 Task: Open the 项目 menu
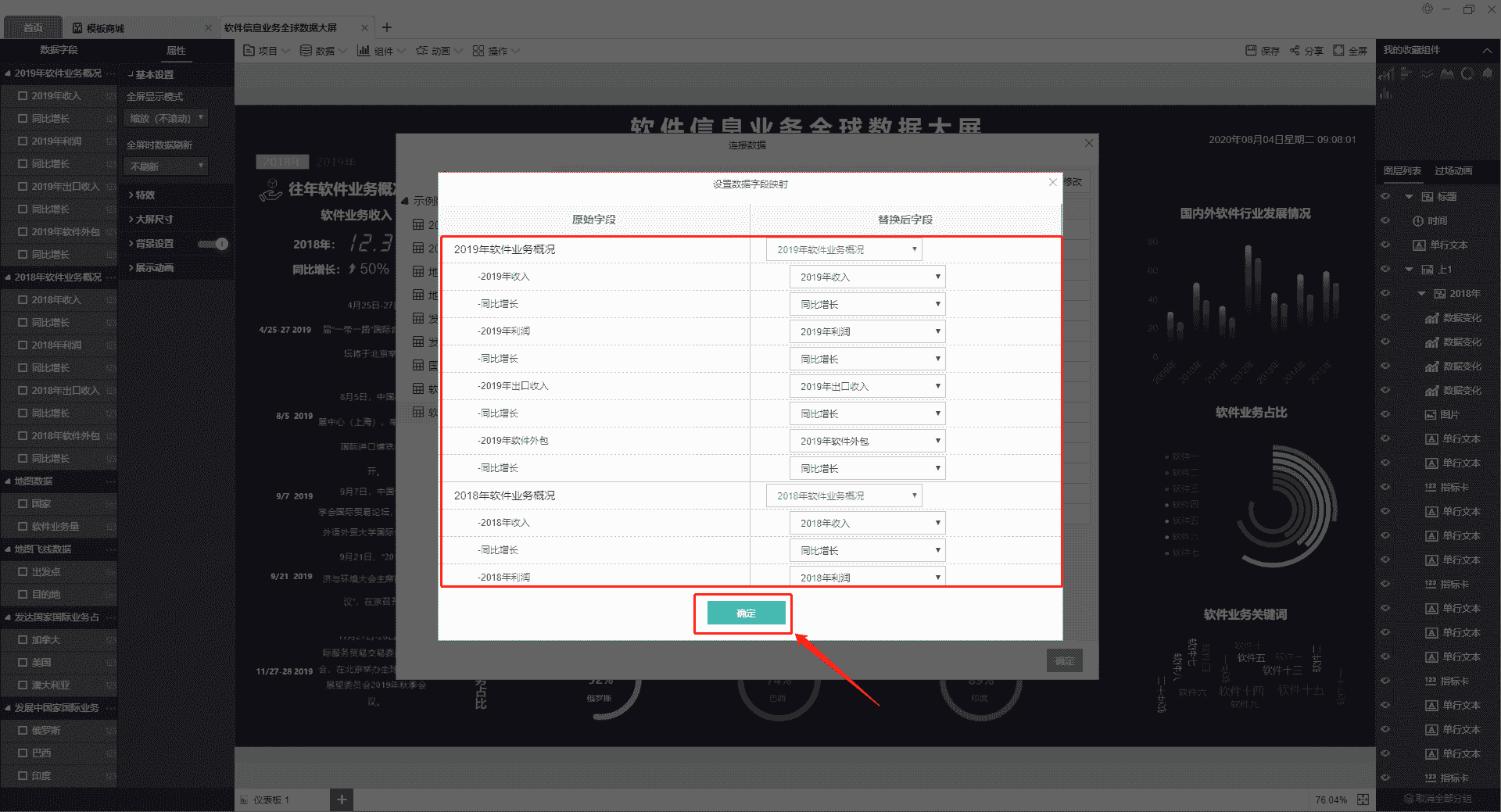pos(267,51)
